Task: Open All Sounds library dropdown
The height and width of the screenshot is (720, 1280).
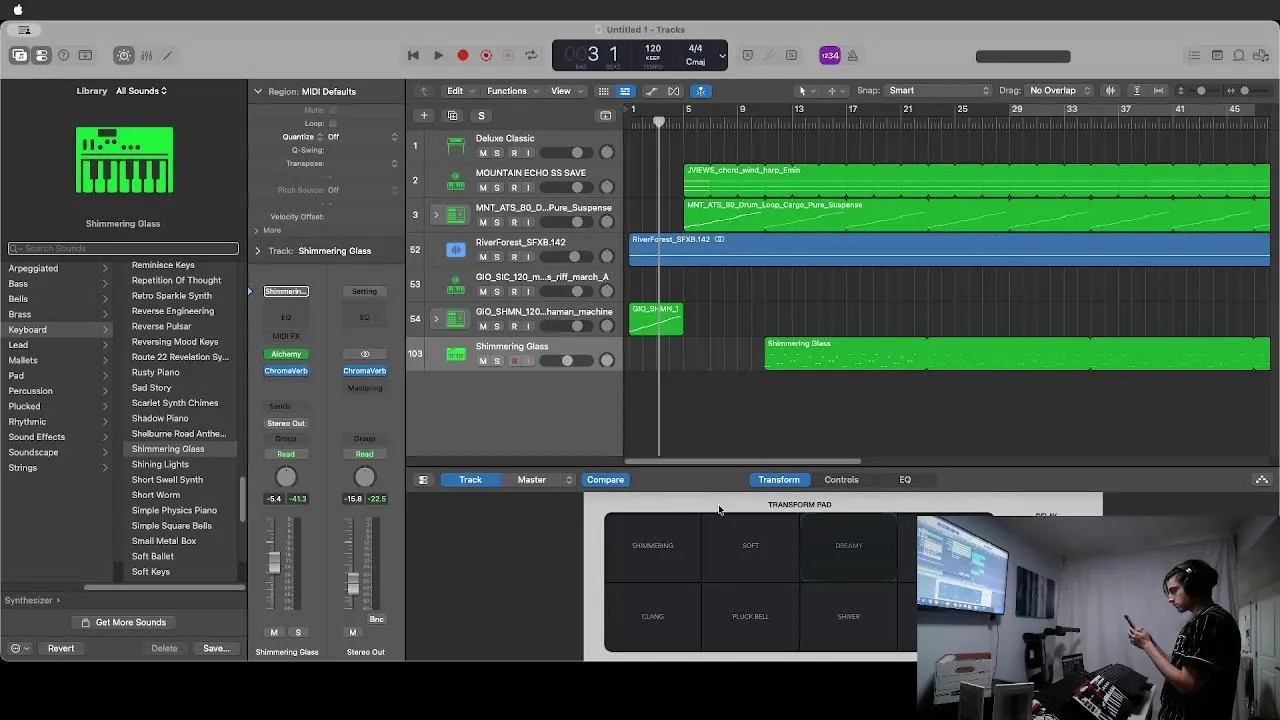Action: coord(141,91)
